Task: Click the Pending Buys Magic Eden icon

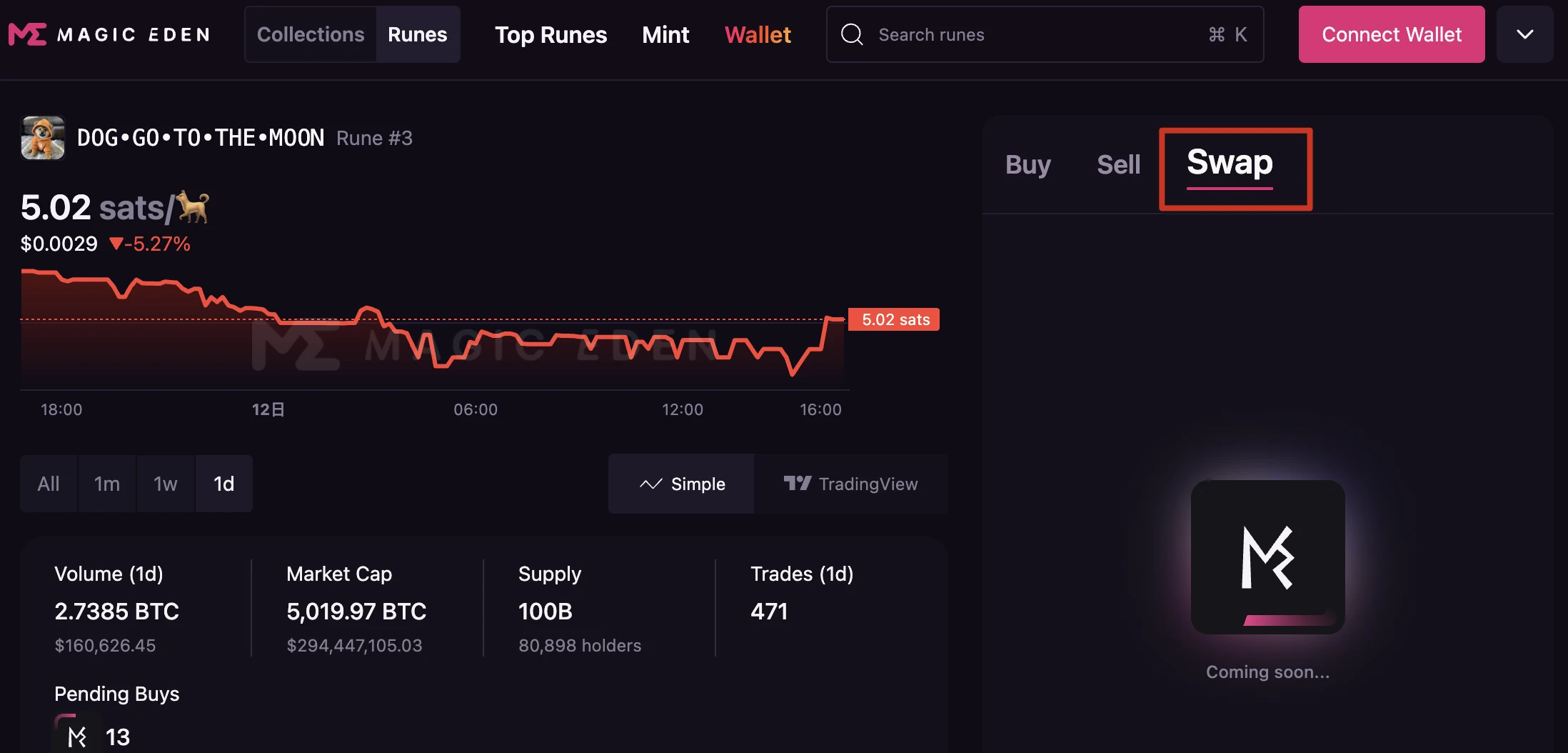Action: pos(76,736)
